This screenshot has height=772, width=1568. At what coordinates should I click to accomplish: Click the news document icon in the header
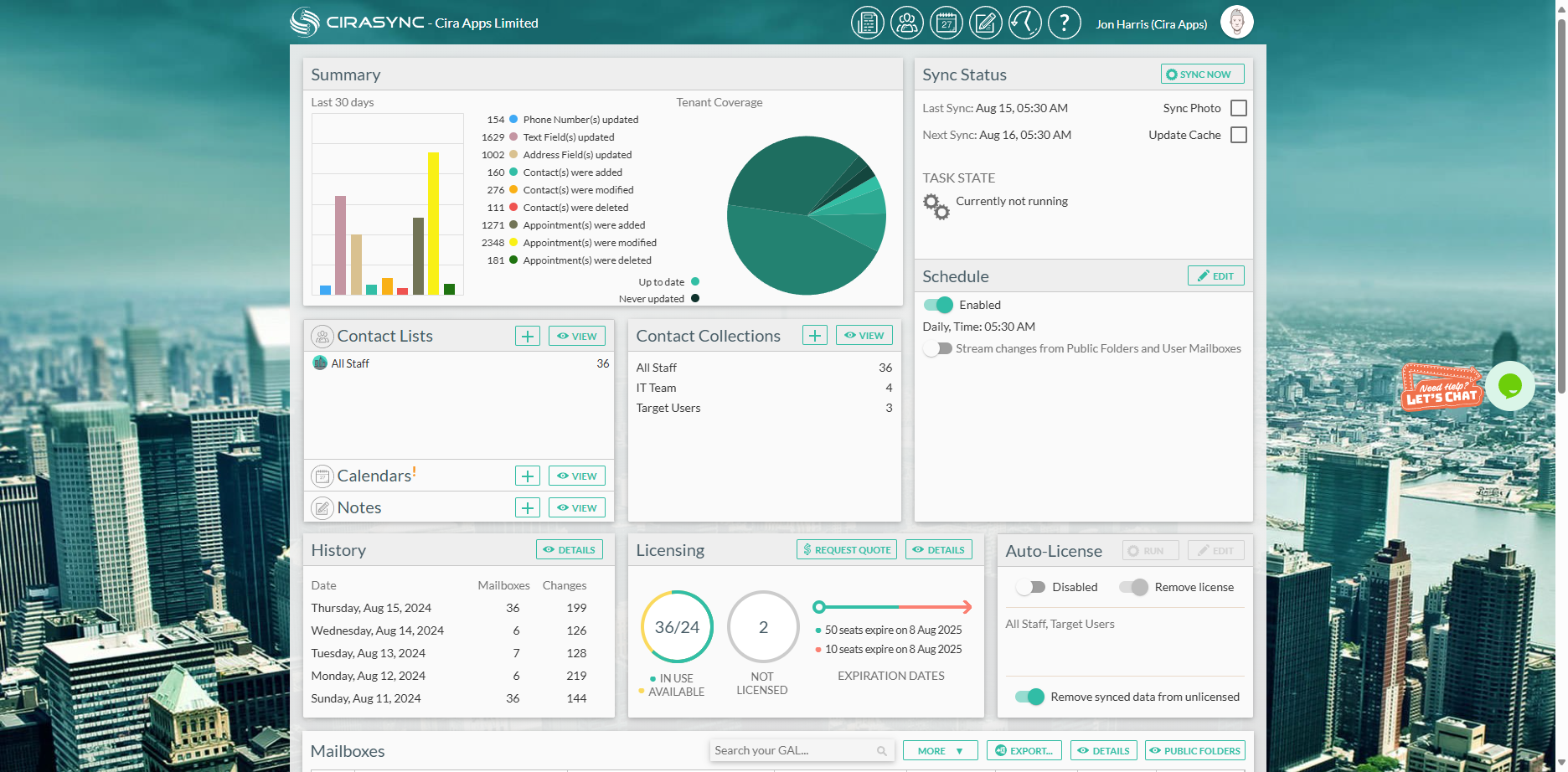pyautogui.click(x=867, y=23)
